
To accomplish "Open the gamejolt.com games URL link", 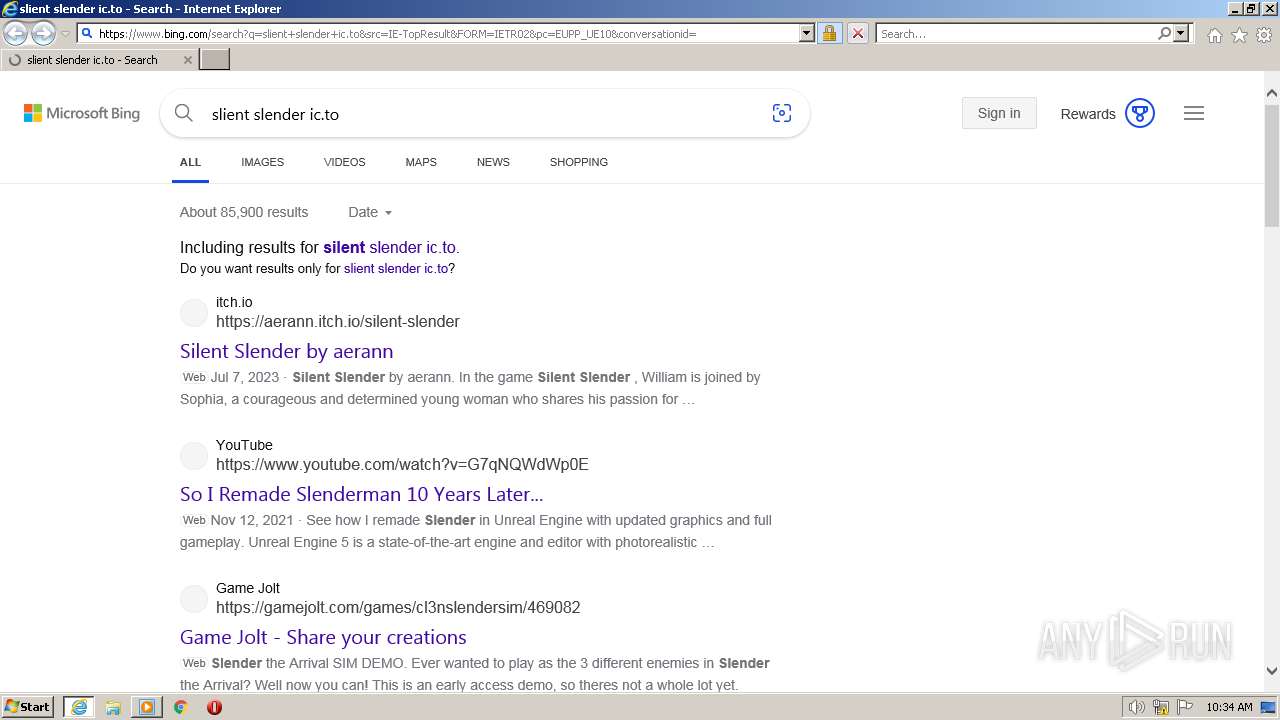I will point(398,608).
